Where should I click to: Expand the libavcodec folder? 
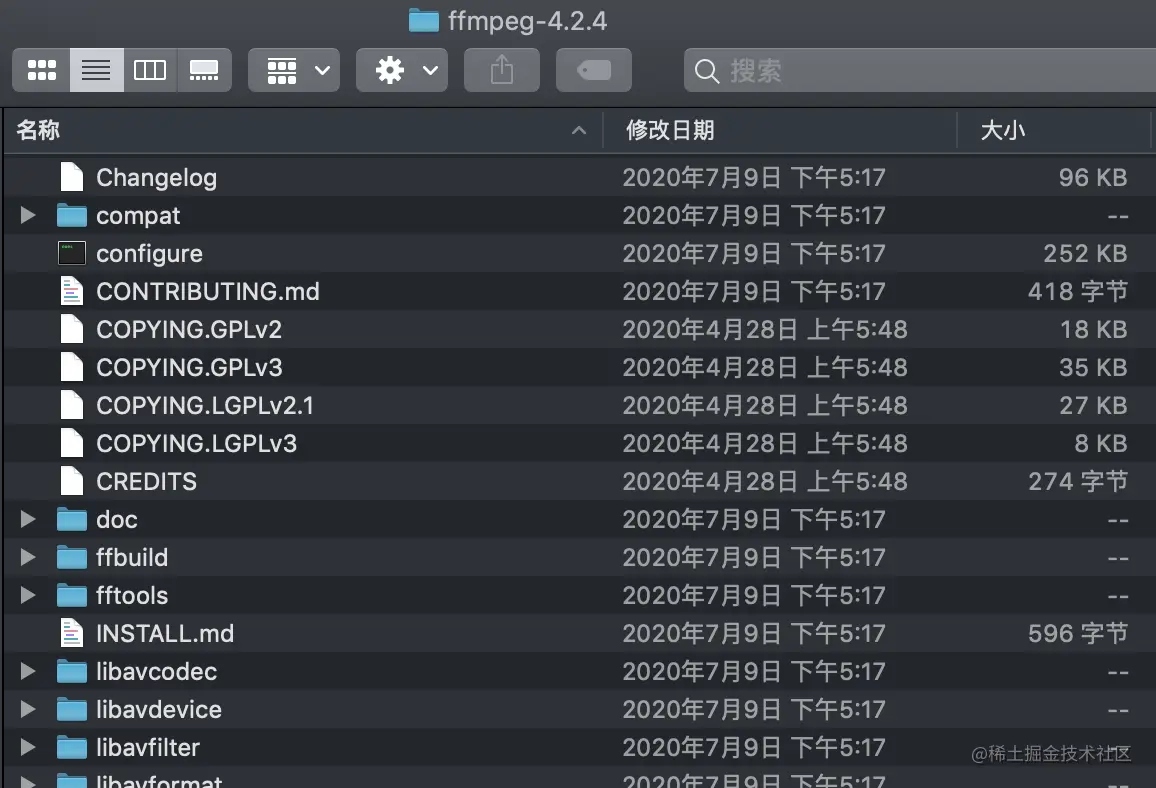coord(28,671)
